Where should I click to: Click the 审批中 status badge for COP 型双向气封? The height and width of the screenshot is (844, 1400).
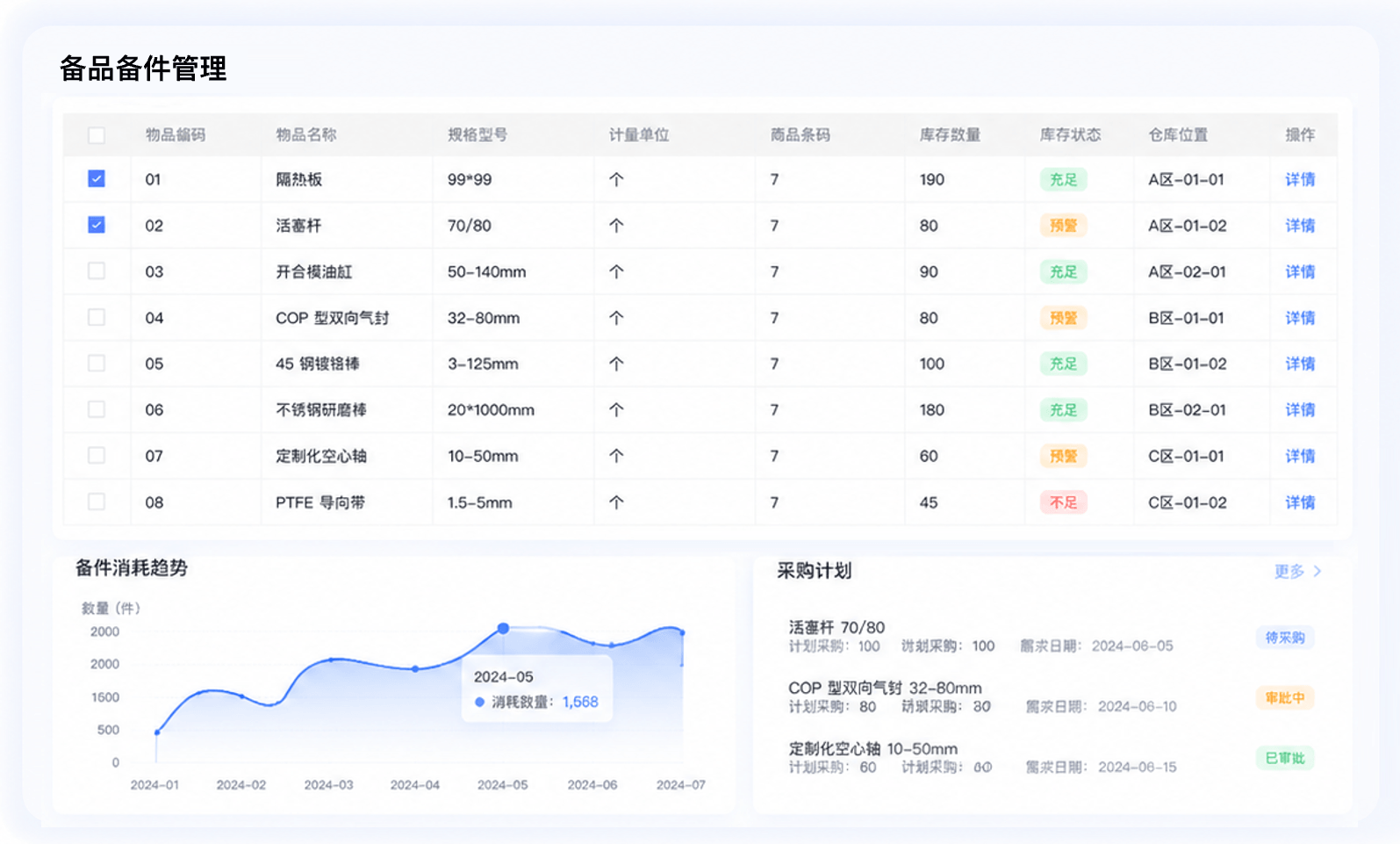[1285, 698]
